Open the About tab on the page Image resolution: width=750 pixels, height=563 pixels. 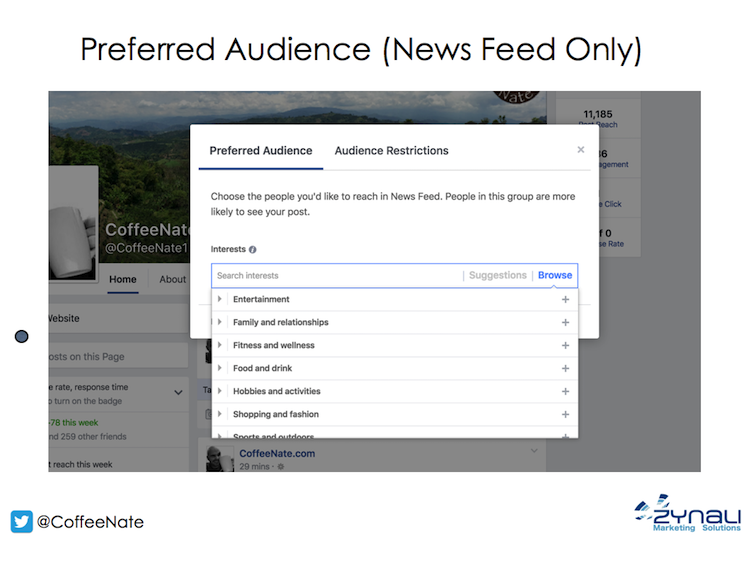coord(172,279)
